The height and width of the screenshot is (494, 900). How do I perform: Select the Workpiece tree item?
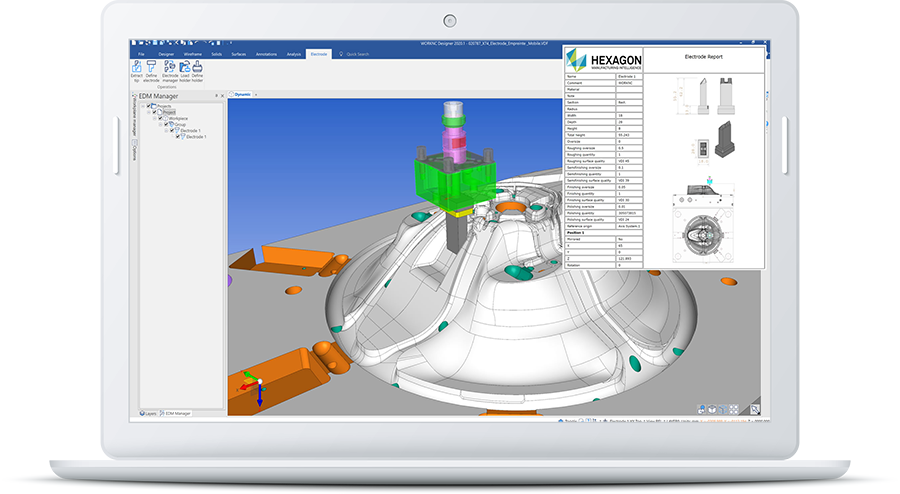click(x=178, y=118)
